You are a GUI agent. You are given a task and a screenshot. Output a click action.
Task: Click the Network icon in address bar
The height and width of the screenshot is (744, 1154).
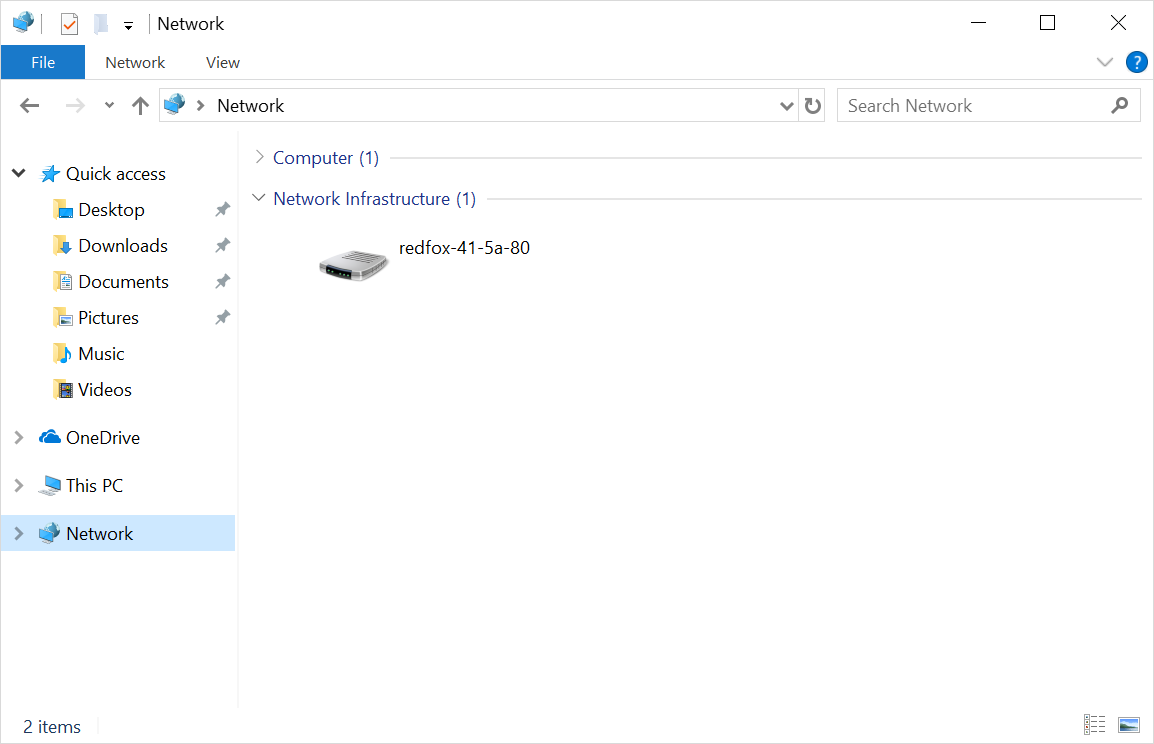tap(174, 104)
